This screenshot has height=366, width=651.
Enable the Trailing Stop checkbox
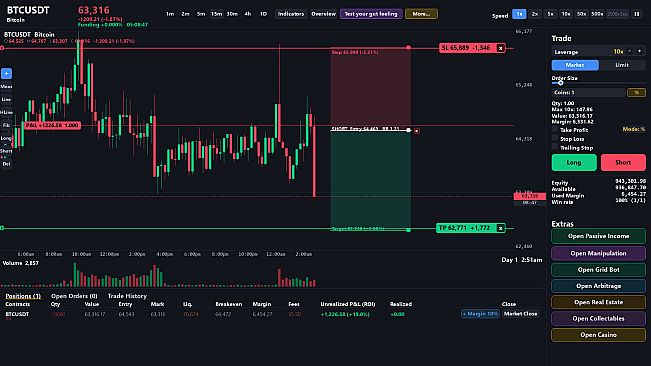(x=555, y=147)
